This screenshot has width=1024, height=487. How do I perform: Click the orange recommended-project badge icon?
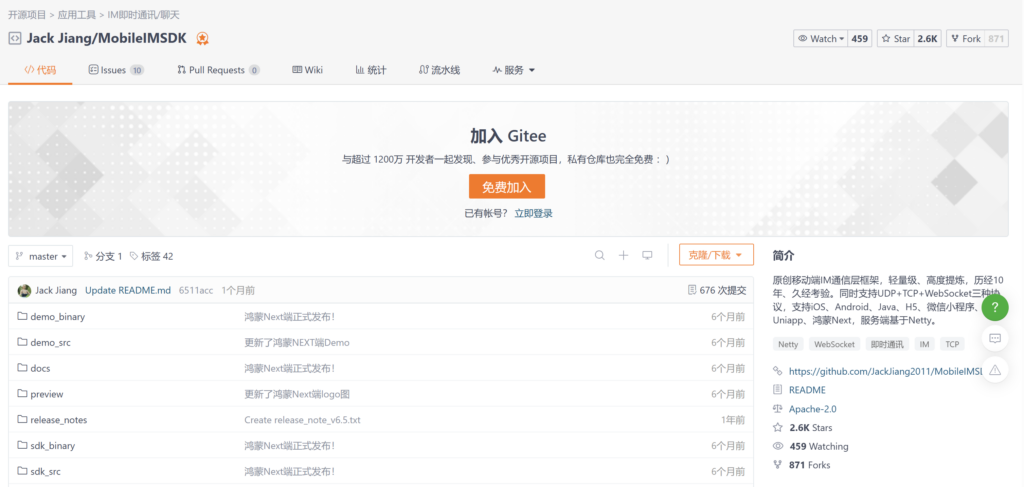[203, 39]
